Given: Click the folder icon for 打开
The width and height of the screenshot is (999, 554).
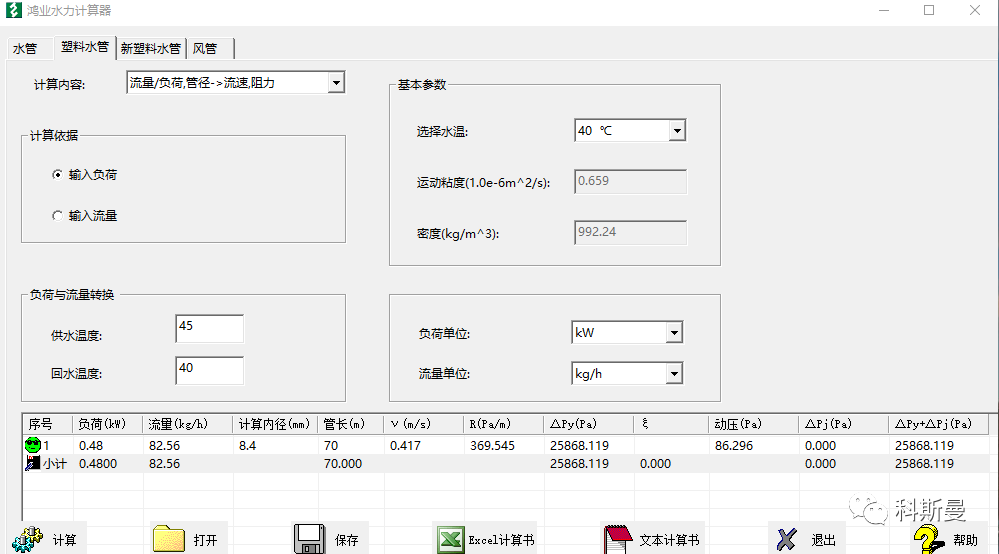Looking at the screenshot, I should (x=168, y=539).
